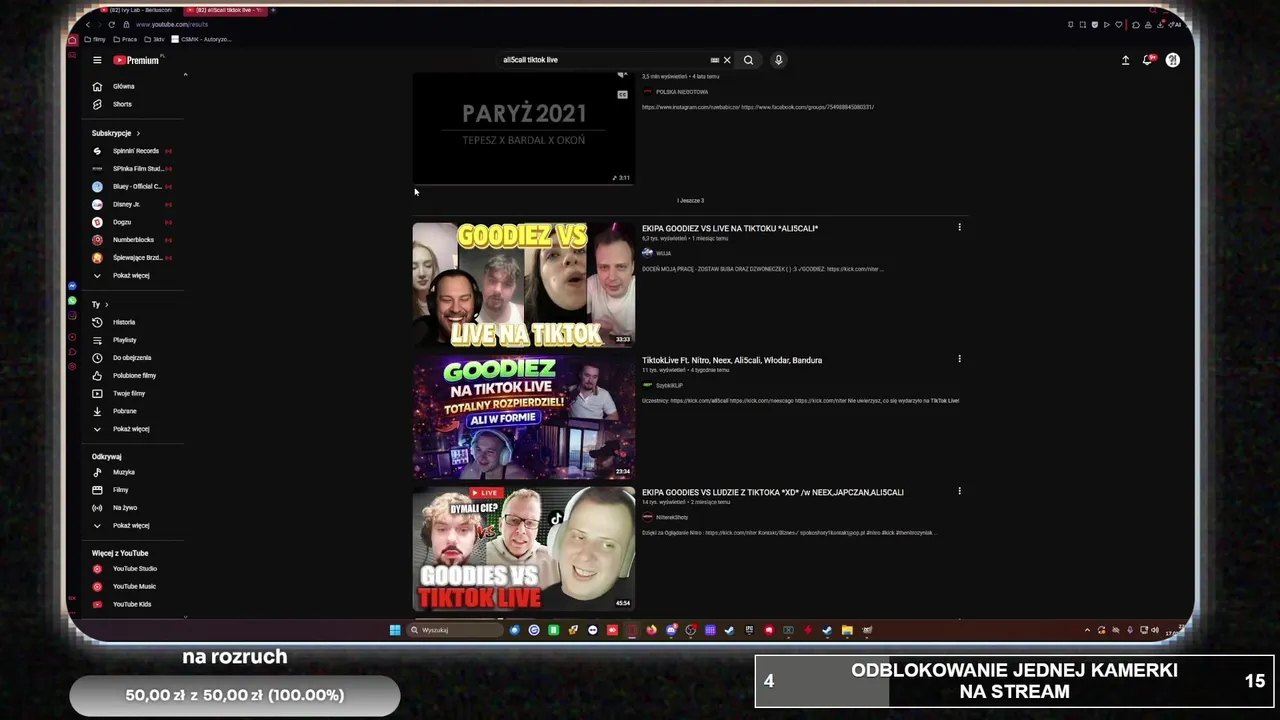The height and width of the screenshot is (720, 1280).
Task: Open options menu for TiktokLive Ft. Nitro video
Action: pos(959,359)
